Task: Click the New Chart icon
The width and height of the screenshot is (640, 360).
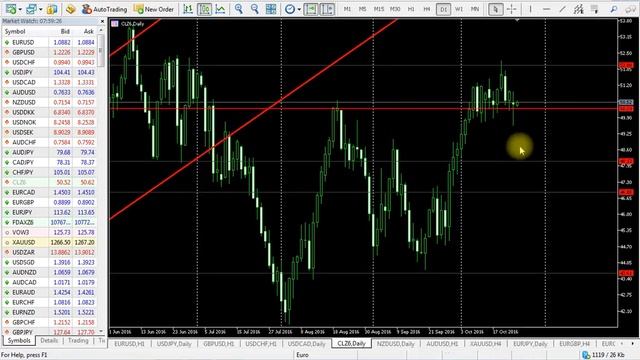Action: tap(11, 9)
